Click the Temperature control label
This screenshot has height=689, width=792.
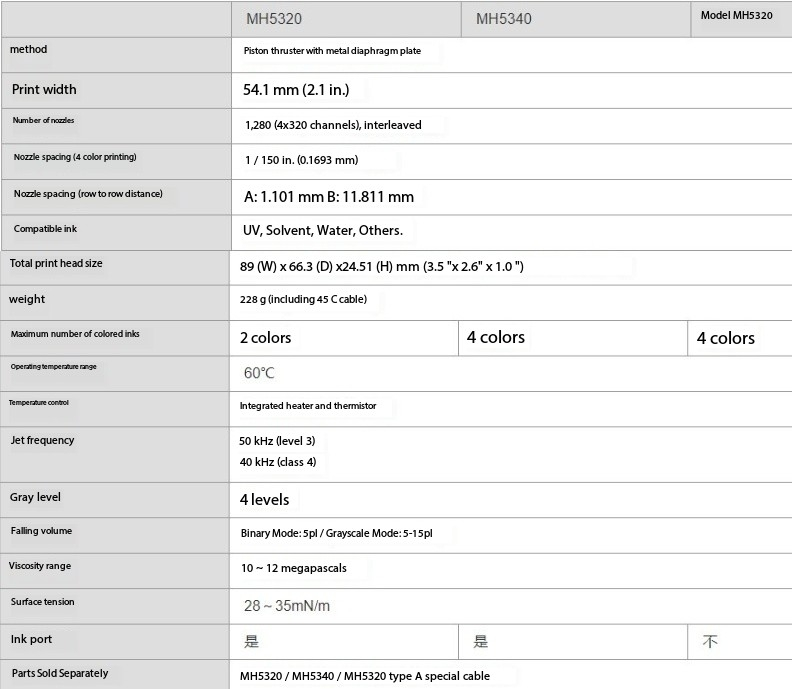pos(39,403)
